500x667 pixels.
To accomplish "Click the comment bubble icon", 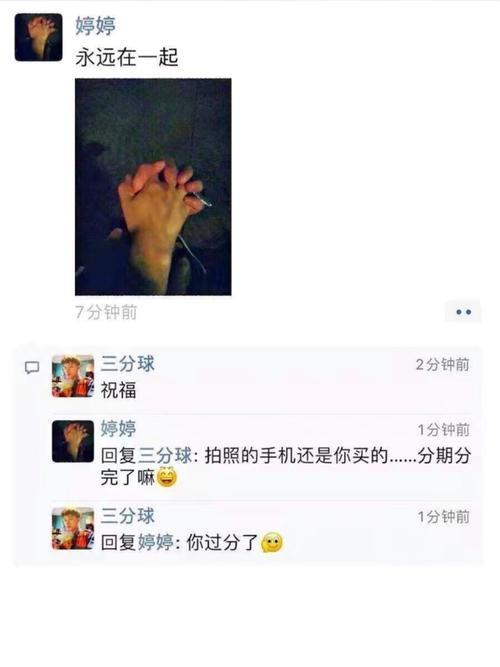I will click(32, 368).
